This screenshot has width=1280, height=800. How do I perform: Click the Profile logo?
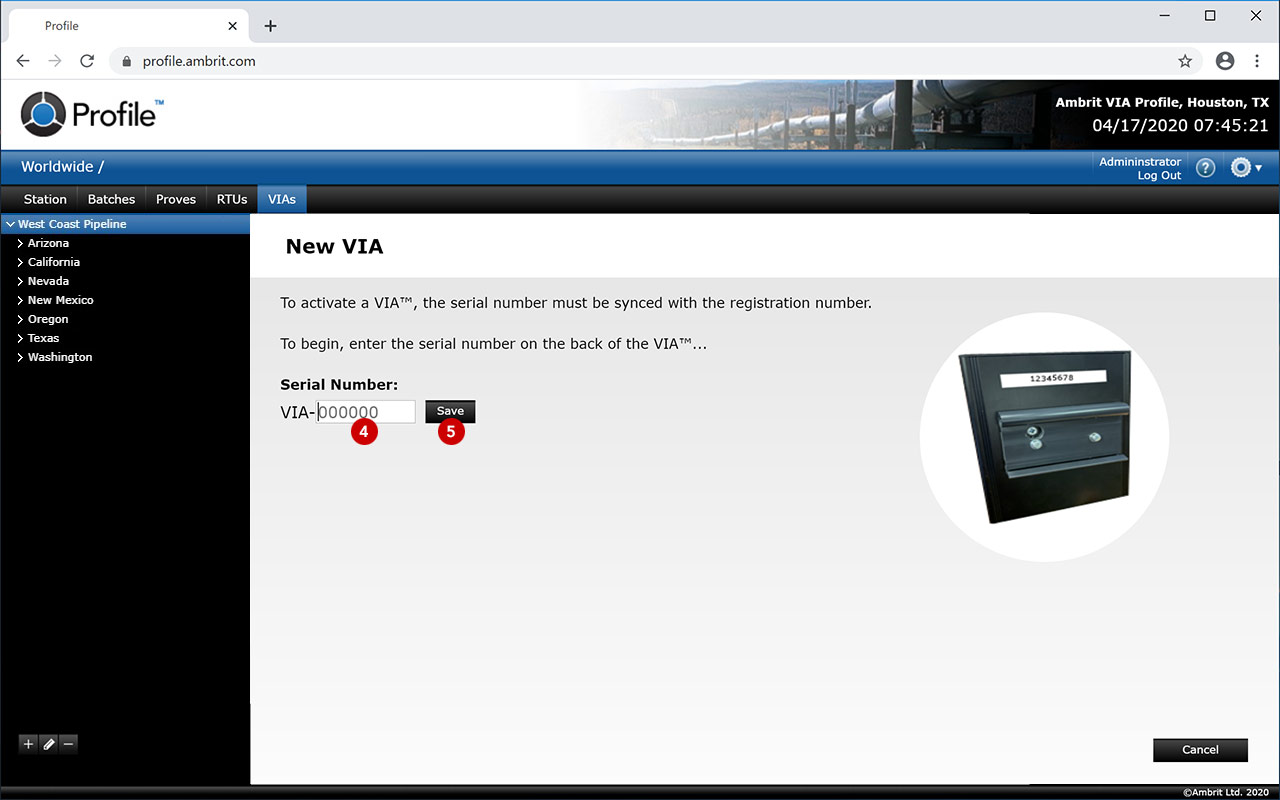coord(92,113)
